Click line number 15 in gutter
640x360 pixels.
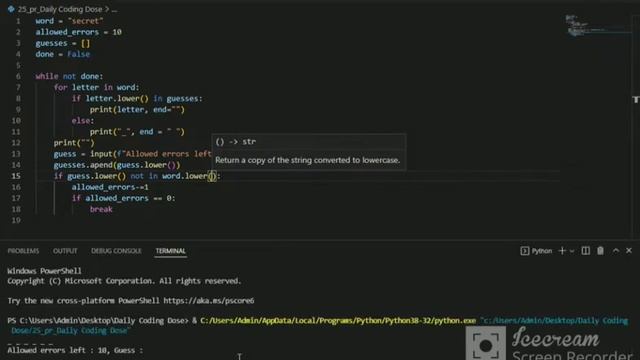coord(16,176)
